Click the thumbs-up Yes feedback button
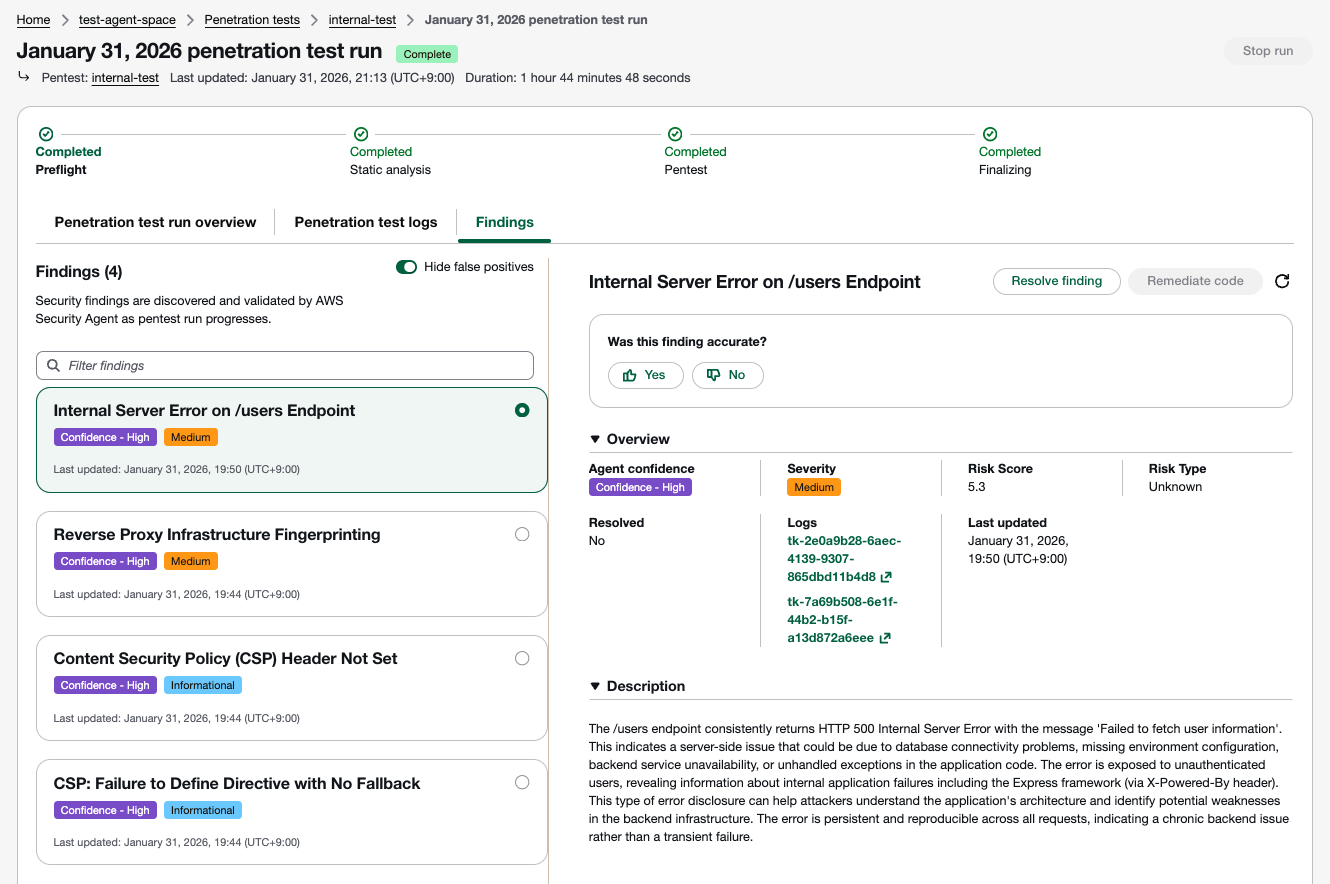This screenshot has width=1330, height=884. pyautogui.click(x=645, y=375)
